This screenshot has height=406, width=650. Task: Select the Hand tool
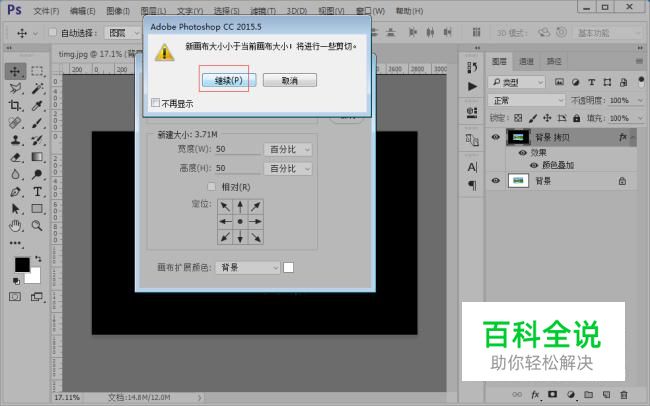[15, 226]
